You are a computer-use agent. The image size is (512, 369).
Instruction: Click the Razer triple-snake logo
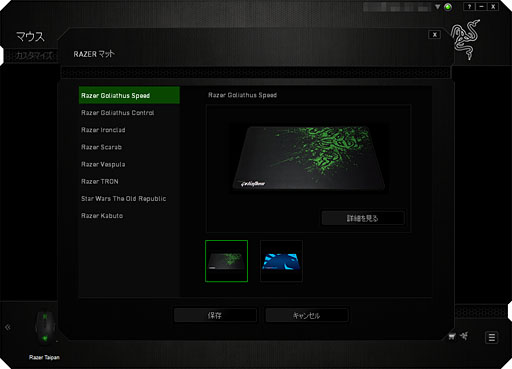click(x=466, y=39)
